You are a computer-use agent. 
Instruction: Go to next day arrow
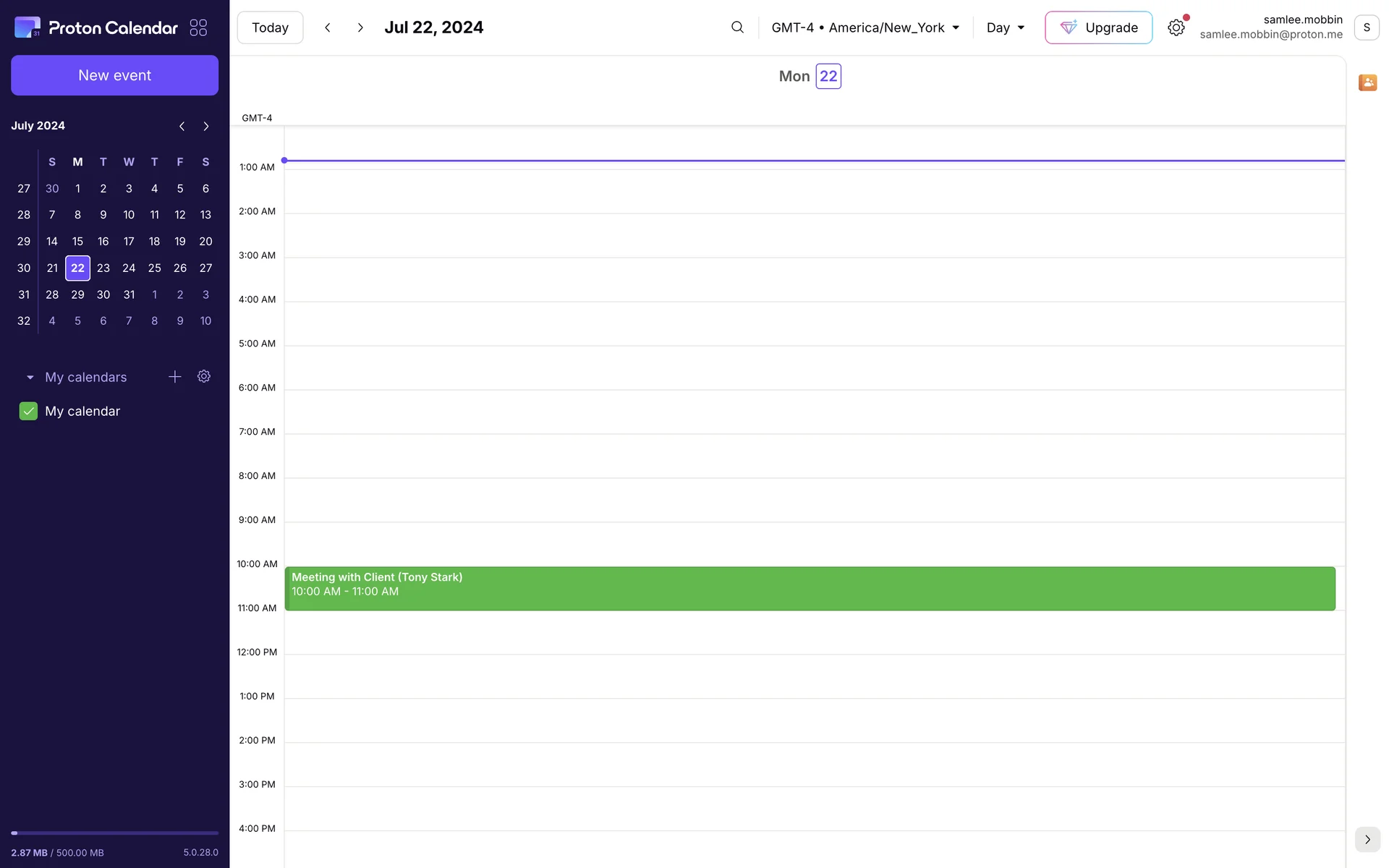tap(360, 27)
